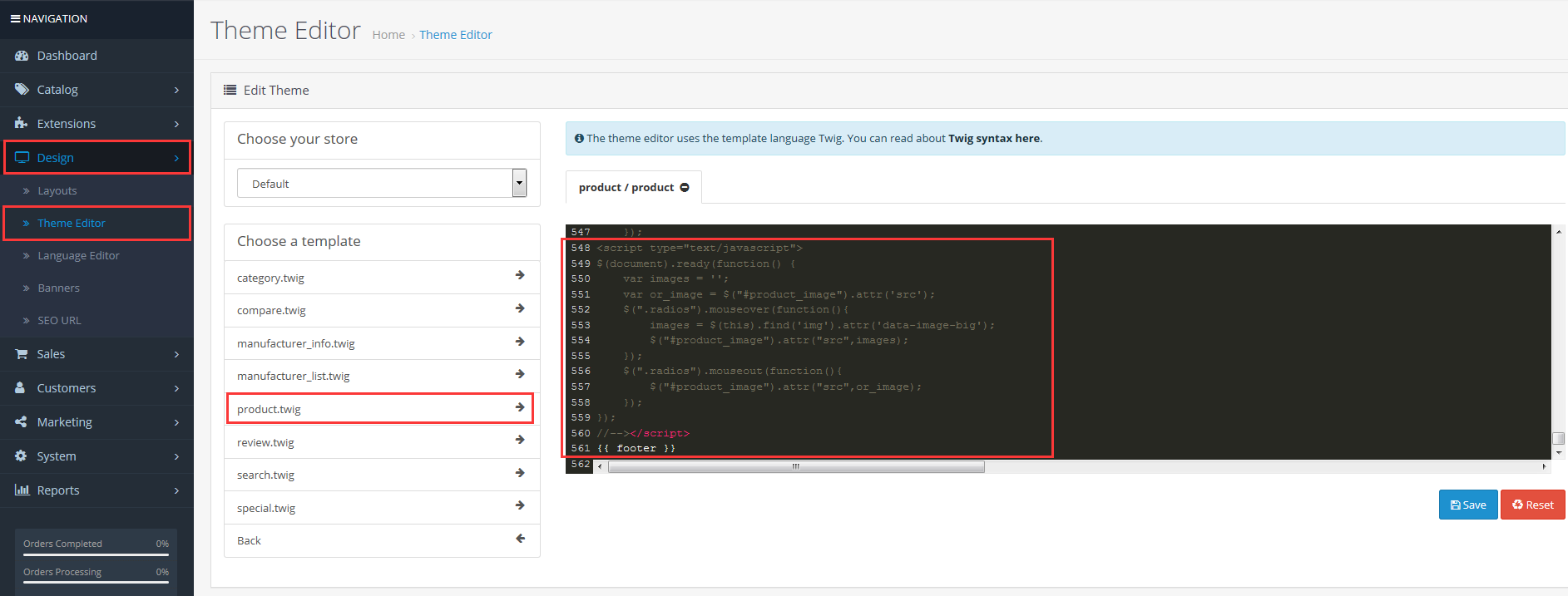
Task: Click the System gear icon
Action: click(21, 456)
